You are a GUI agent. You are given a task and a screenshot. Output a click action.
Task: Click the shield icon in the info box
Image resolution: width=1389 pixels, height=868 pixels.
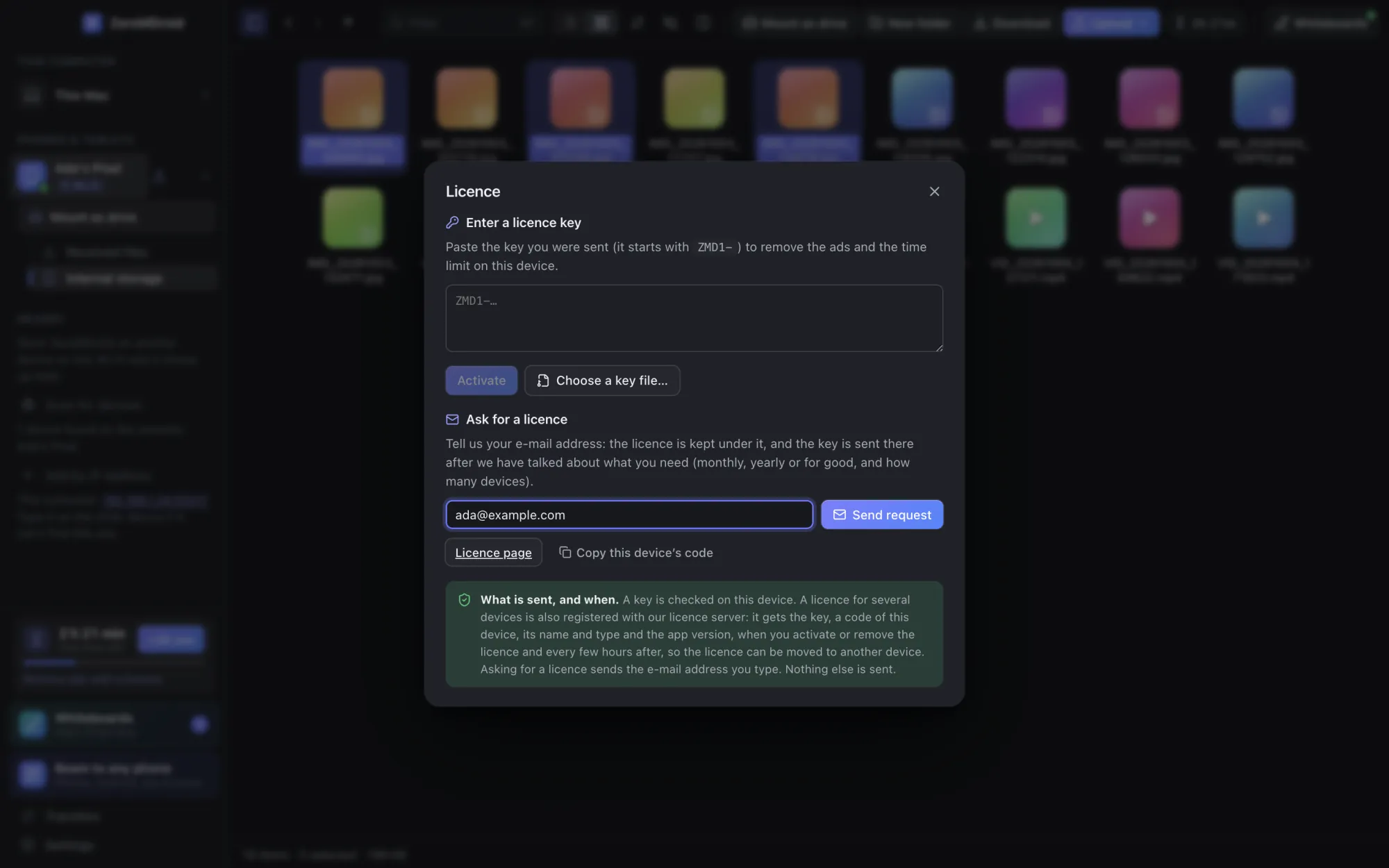(x=465, y=600)
